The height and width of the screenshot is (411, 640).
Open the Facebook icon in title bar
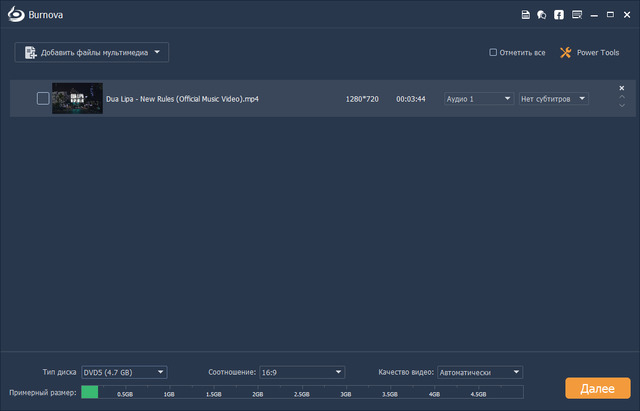point(558,15)
